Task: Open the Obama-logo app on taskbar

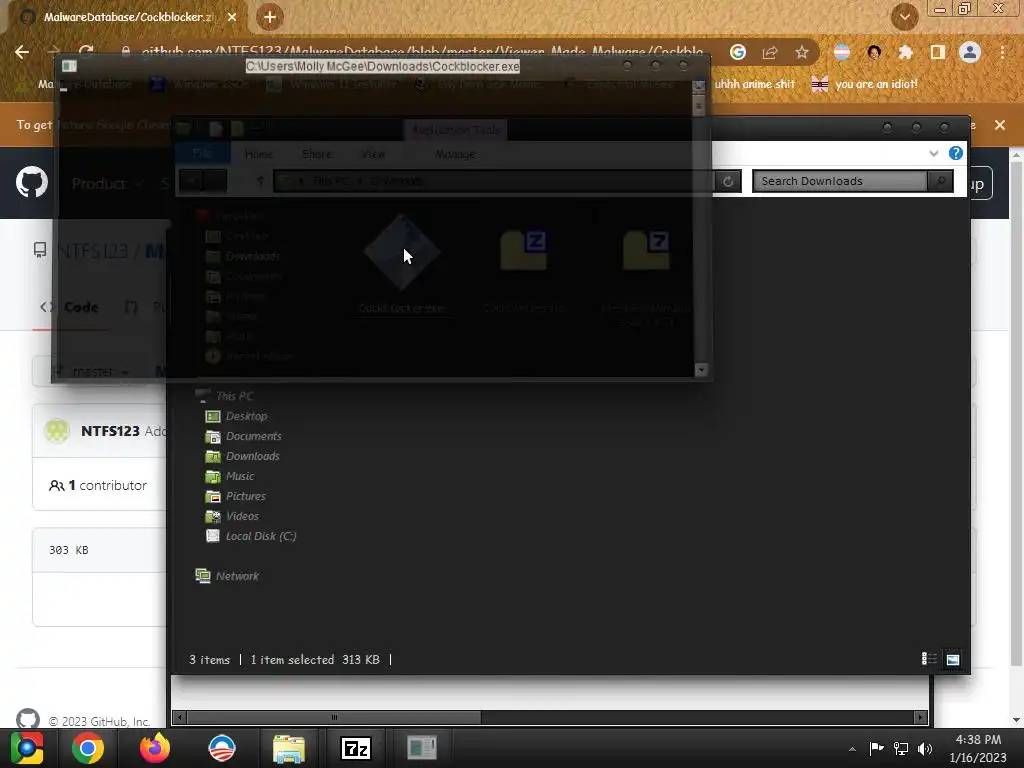Action: click(x=221, y=748)
